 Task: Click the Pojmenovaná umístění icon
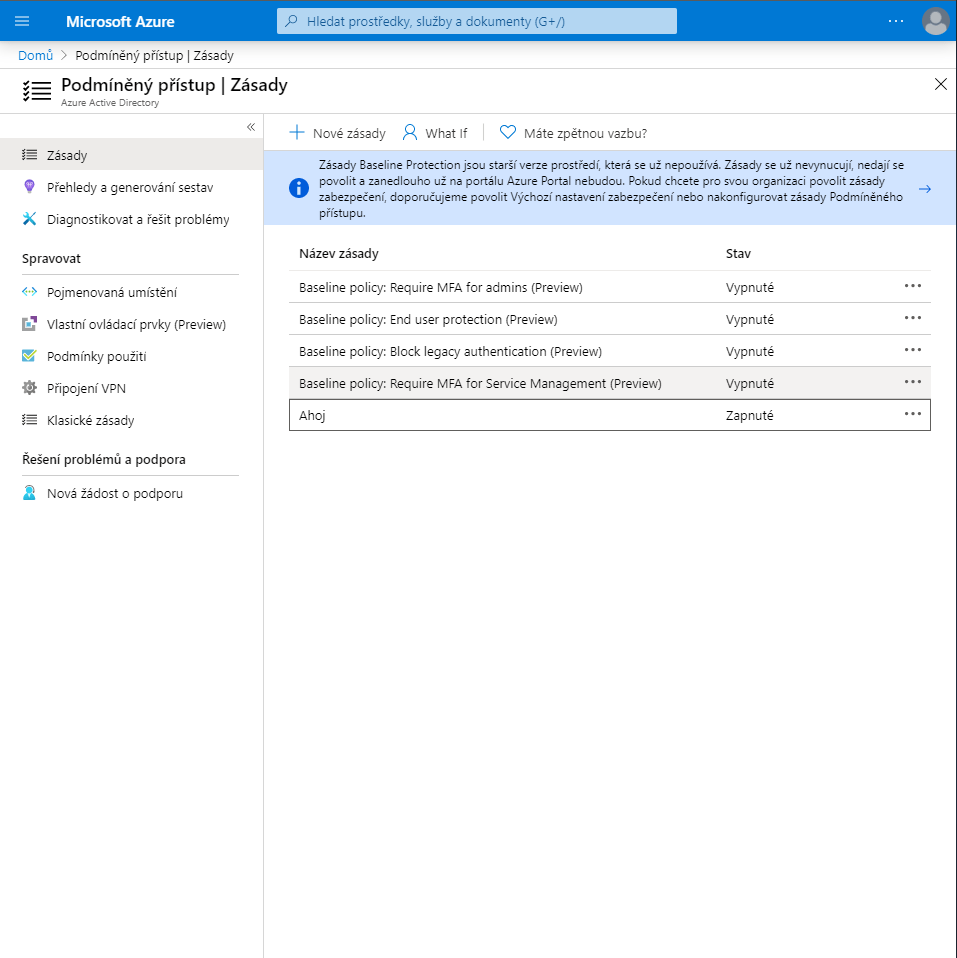point(29,292)
